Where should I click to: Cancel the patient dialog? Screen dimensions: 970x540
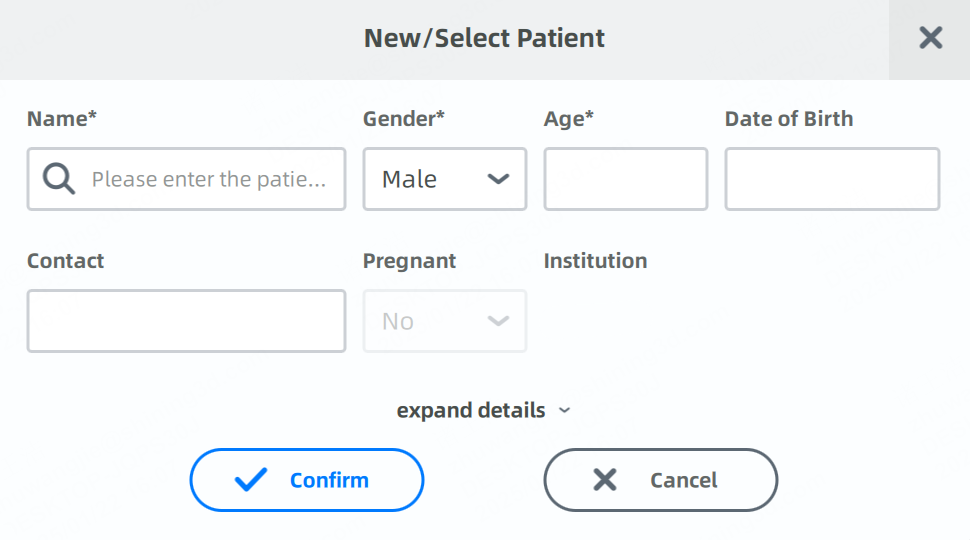click(x=660, y=480)
